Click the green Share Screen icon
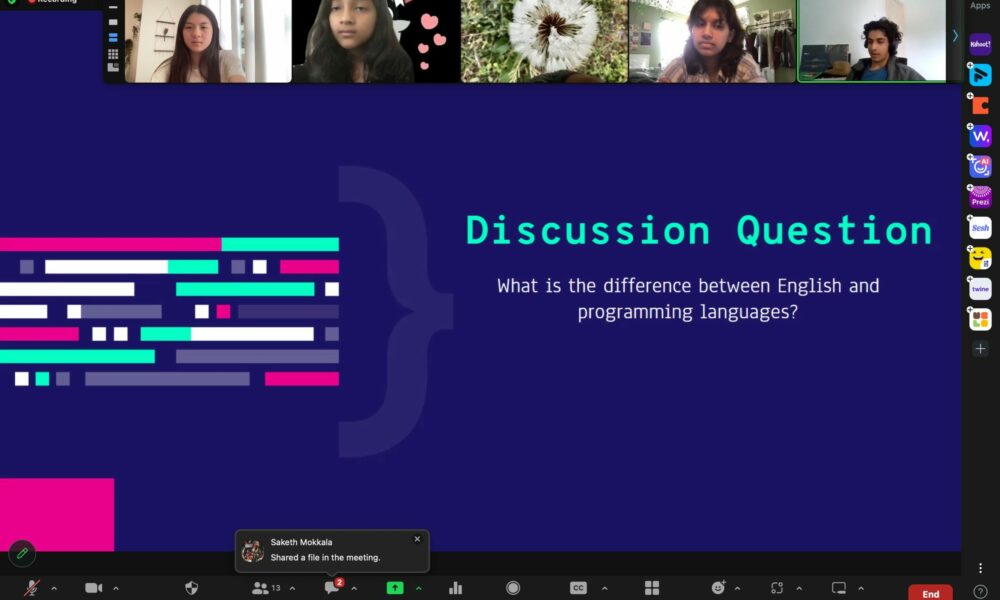Viewport: 1000px width, 600px height. (395, 588)
